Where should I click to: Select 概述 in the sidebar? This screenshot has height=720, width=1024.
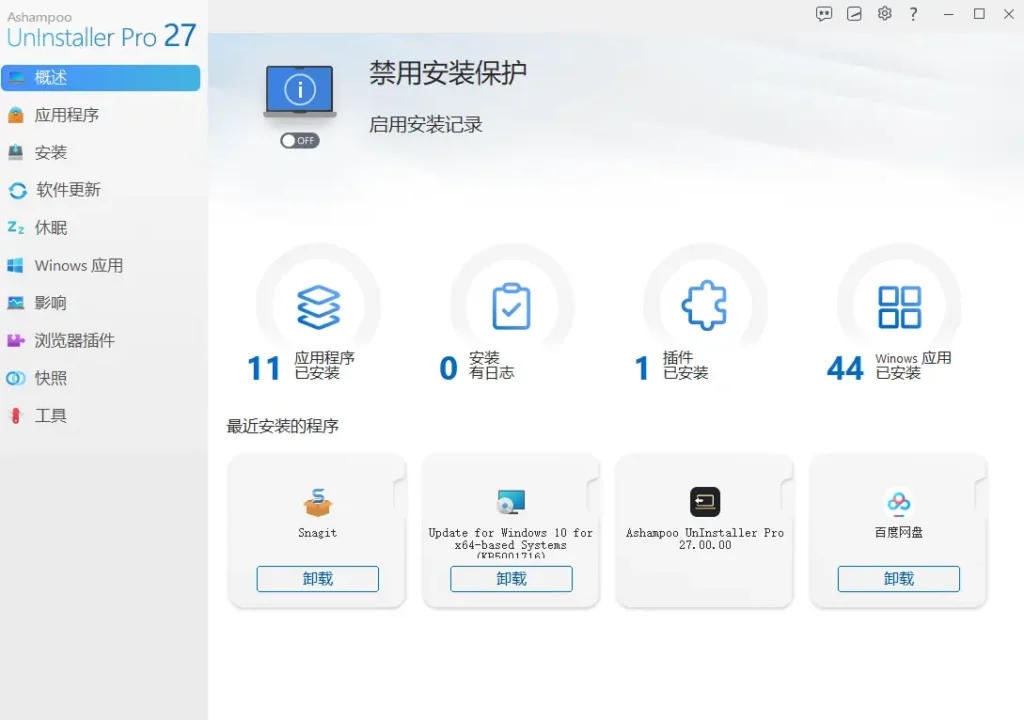click(x=101, y=78)
